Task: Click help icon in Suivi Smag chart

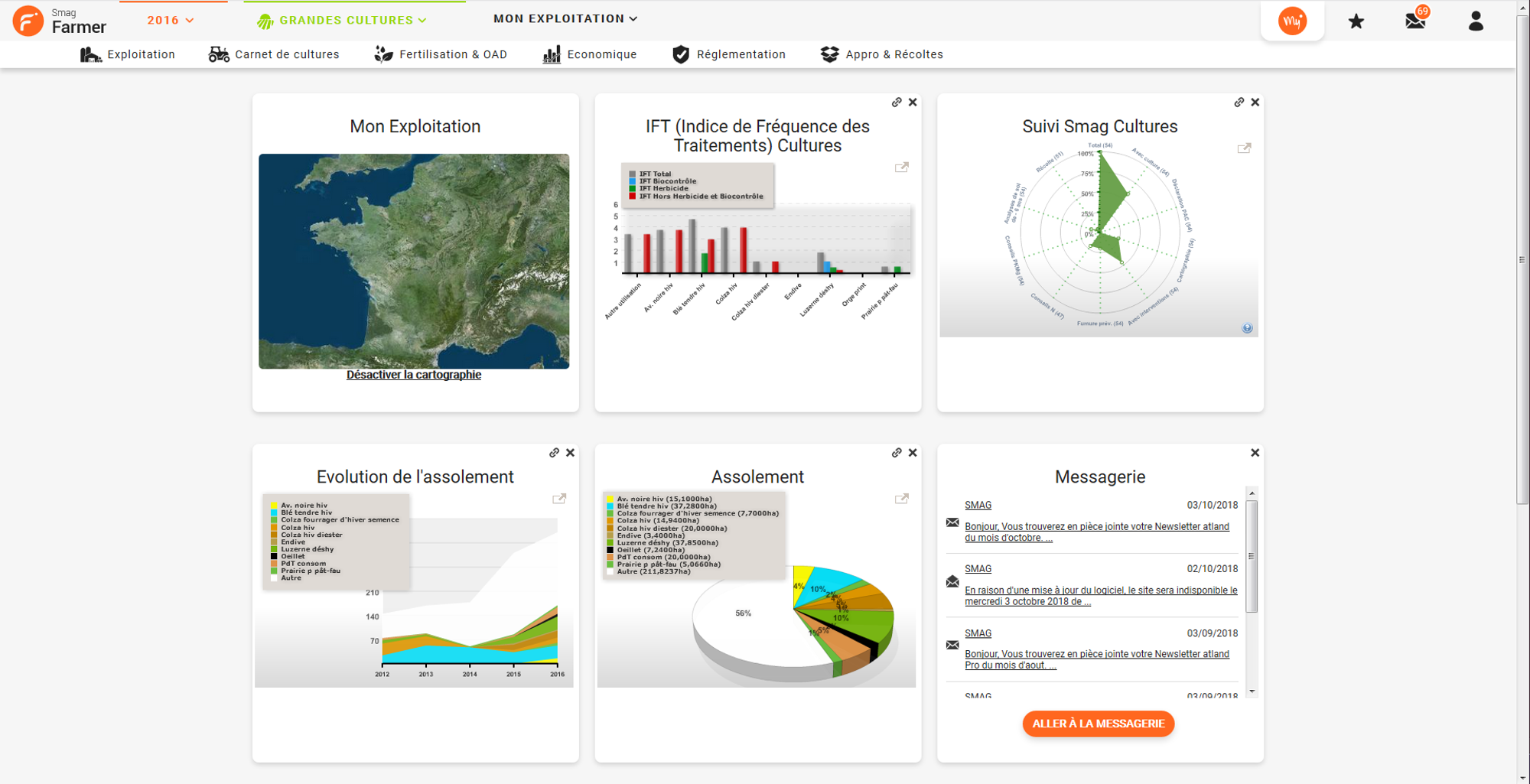Action: (1247, 328)
